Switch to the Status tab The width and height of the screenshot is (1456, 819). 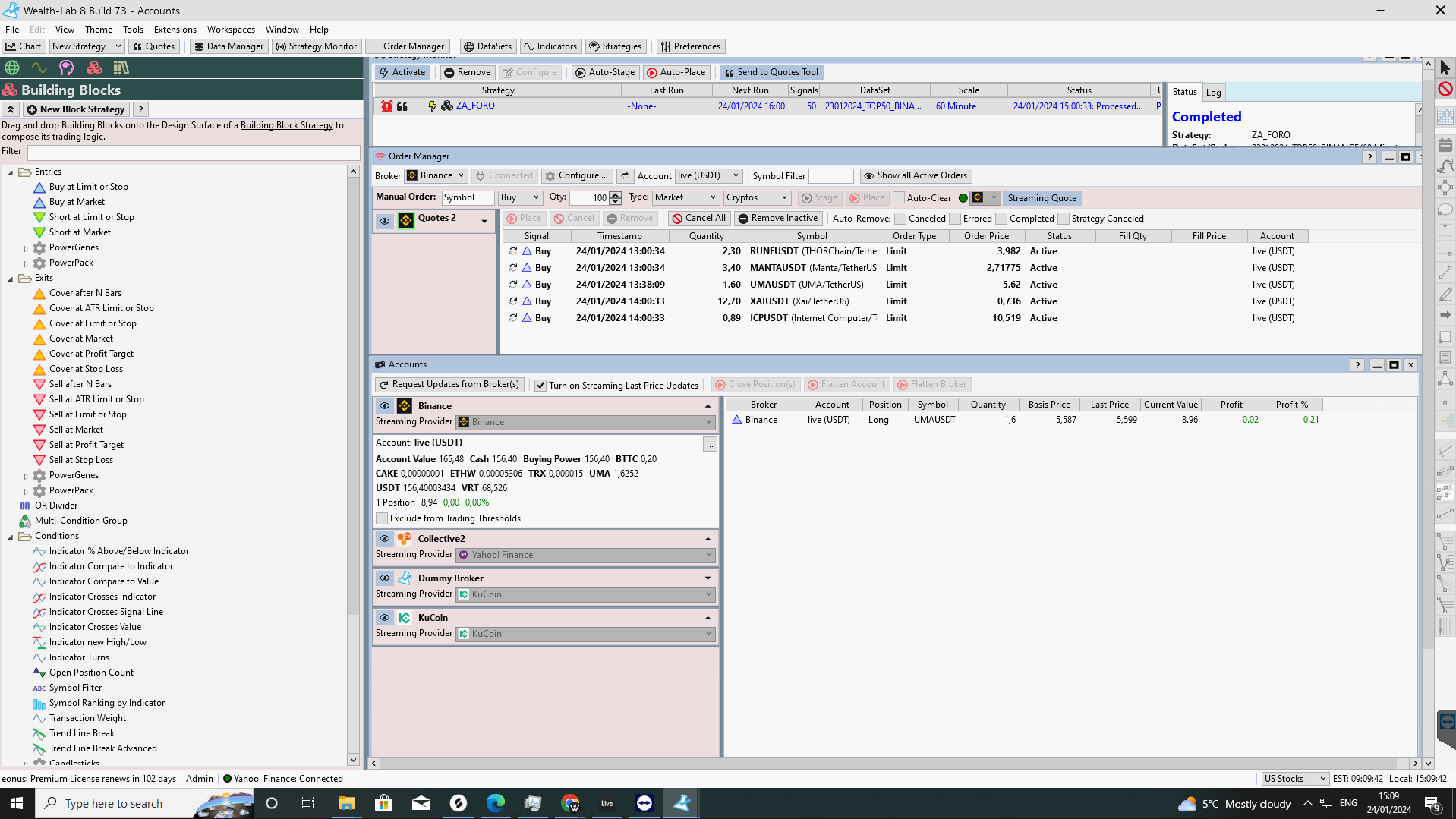(1184, 92)
